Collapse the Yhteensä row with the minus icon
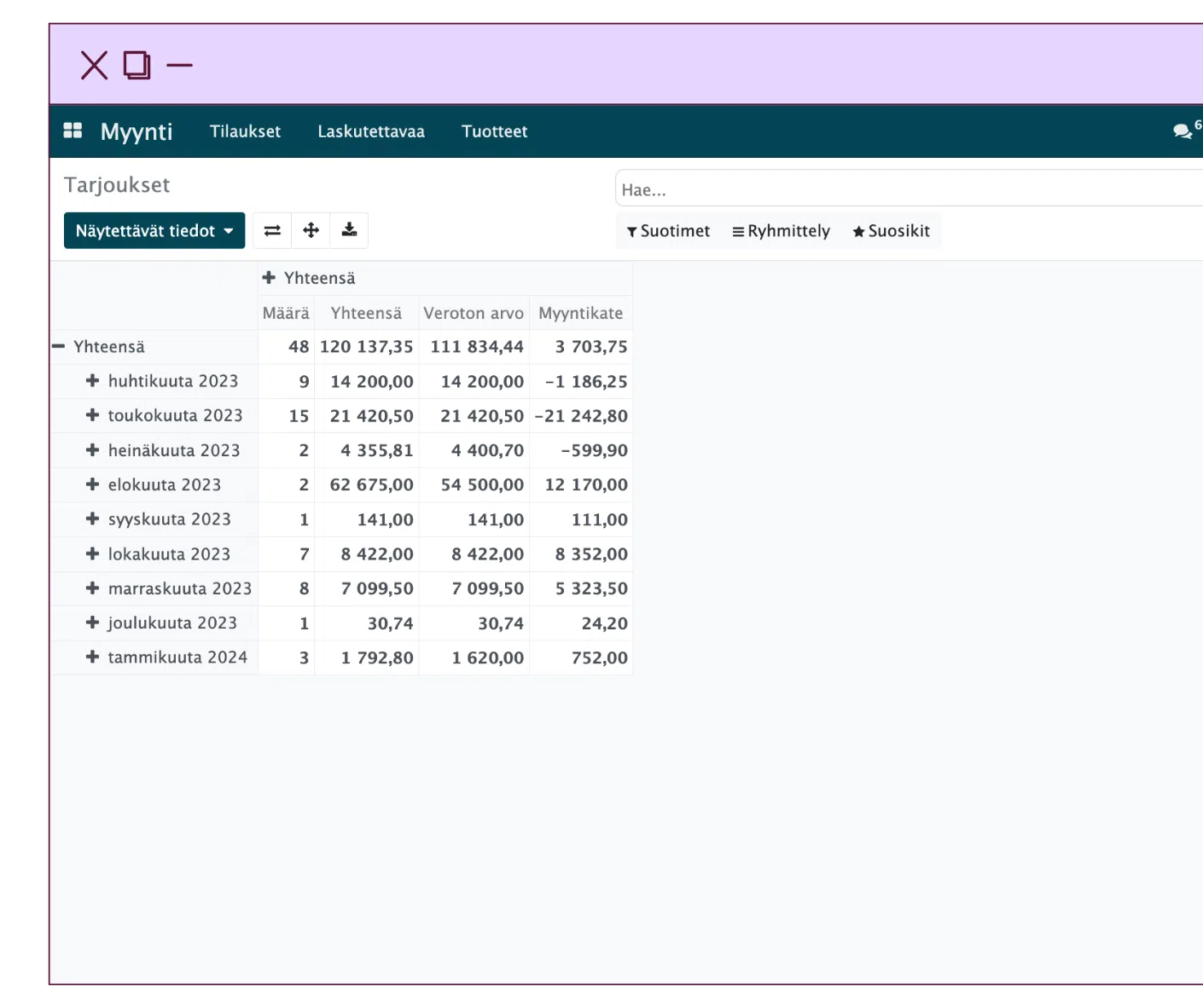The width and height of the screenshot is (1203, 1008). (59, 346)
